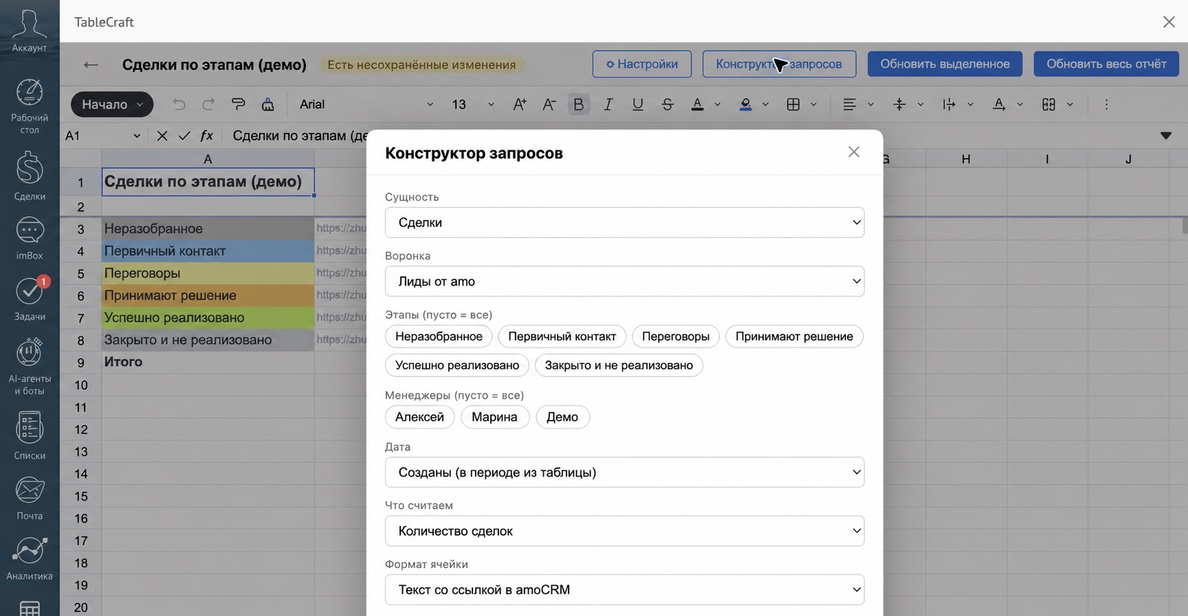Viewport: 1188px width, 616px height.
Task: Click the back arrow beside report title
Action: 91,64
